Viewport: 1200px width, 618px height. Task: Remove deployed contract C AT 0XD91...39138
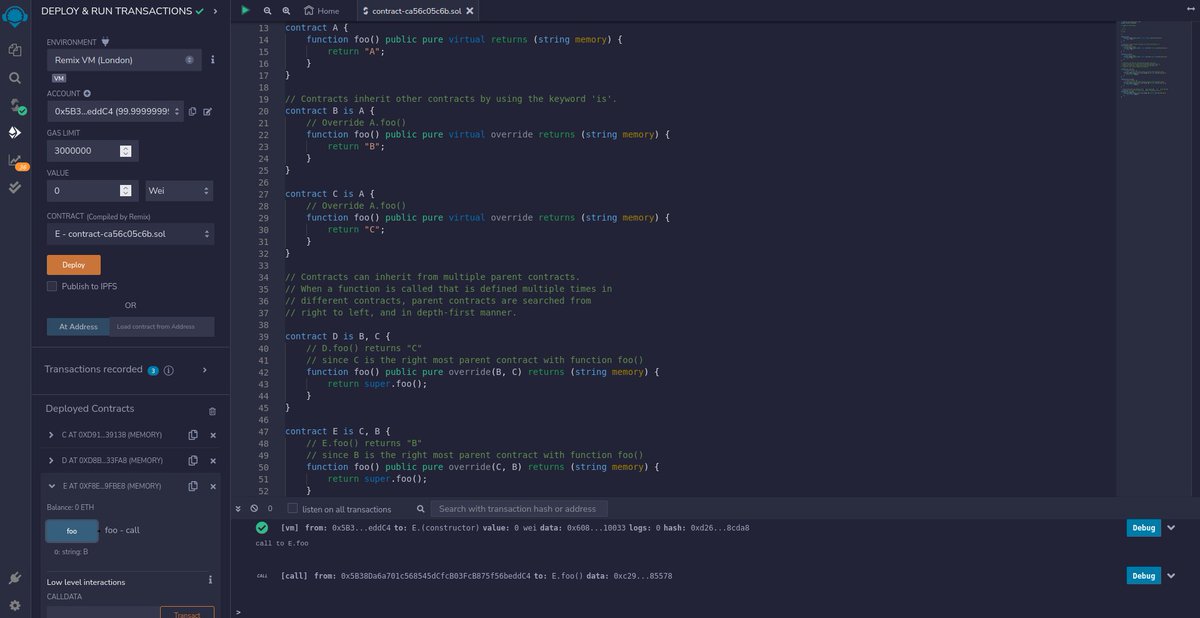(212, 435)
